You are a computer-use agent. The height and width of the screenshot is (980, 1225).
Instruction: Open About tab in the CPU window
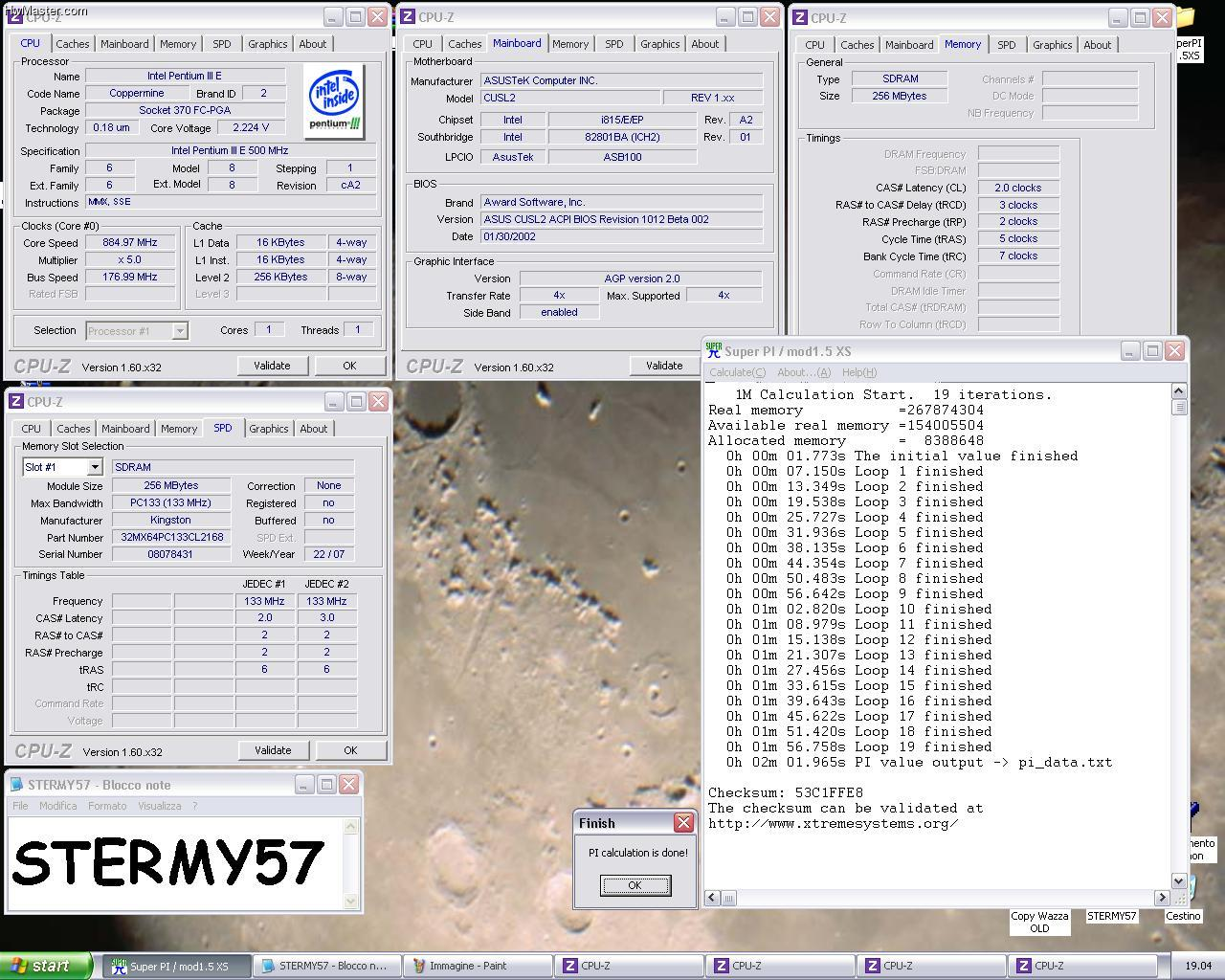pyautogui.click(x=313, y=44)
